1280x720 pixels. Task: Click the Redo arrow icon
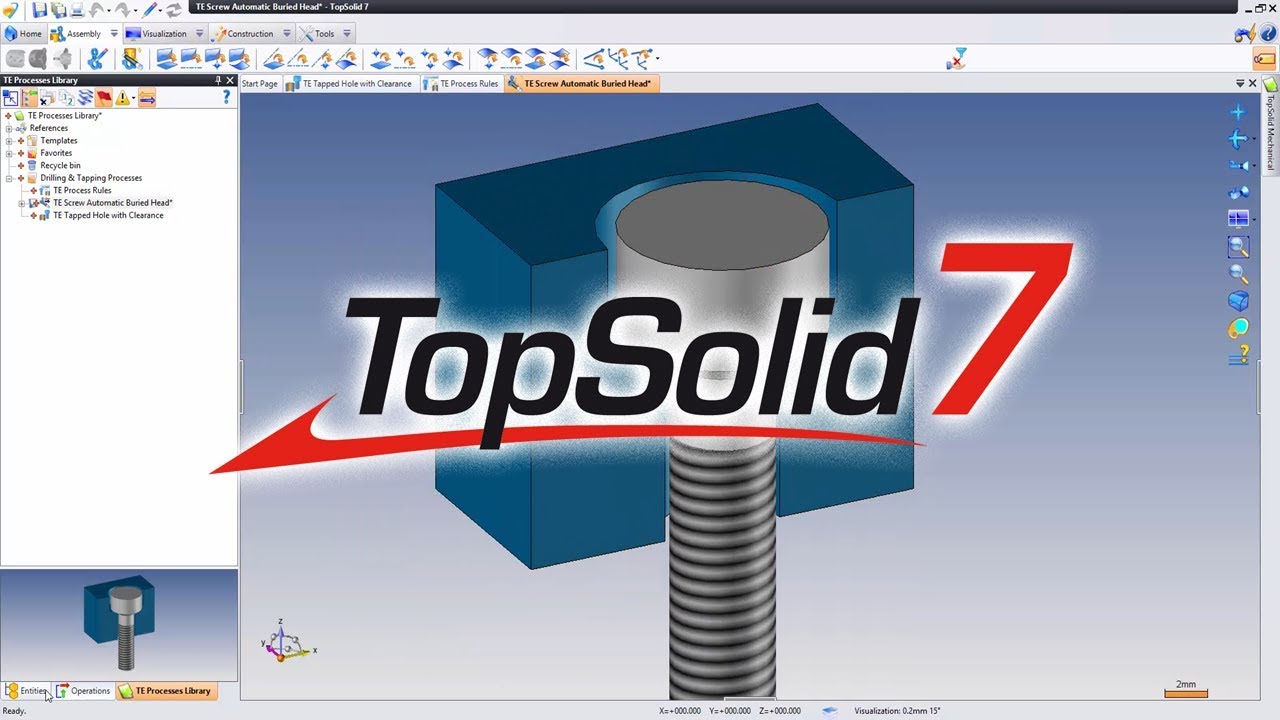coord(124,10)
